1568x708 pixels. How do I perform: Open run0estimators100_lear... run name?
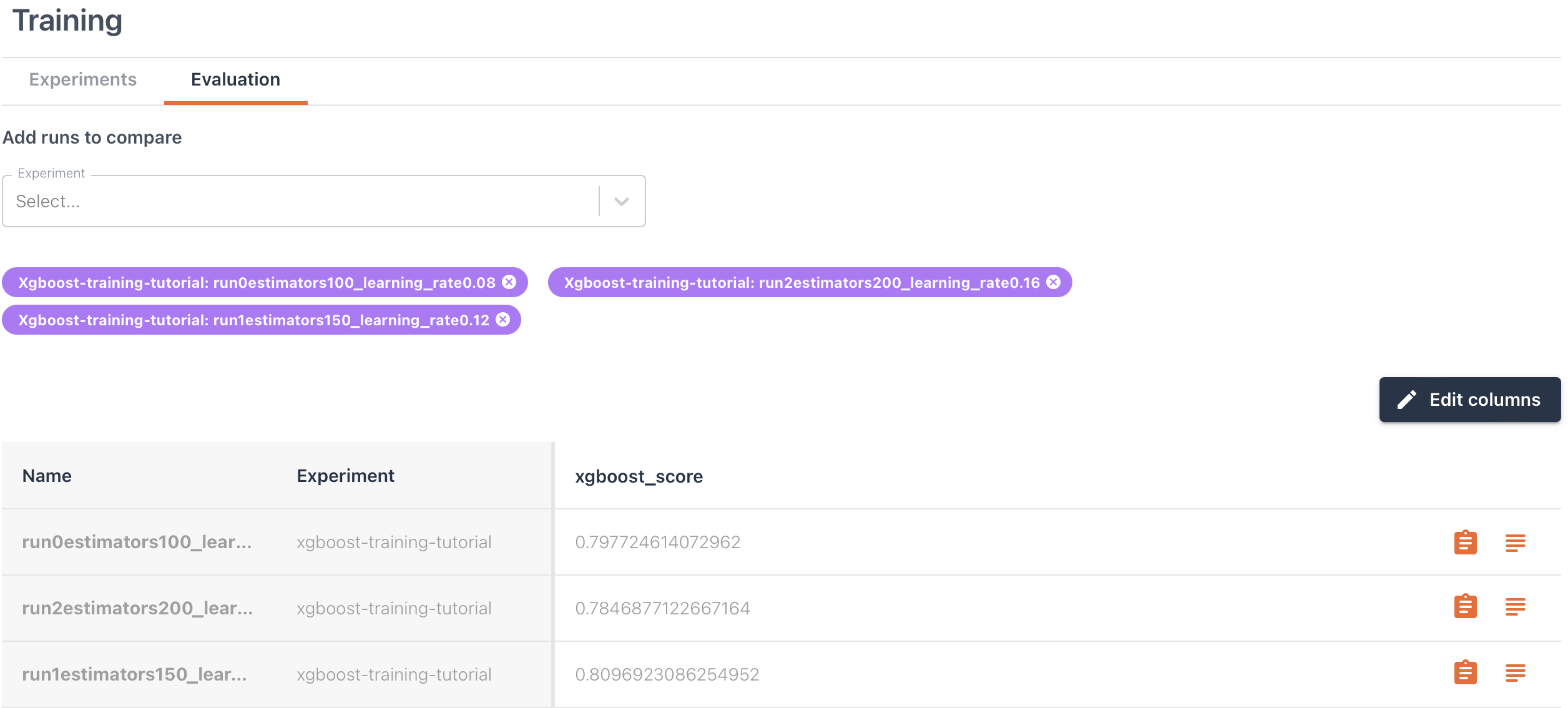137,542
